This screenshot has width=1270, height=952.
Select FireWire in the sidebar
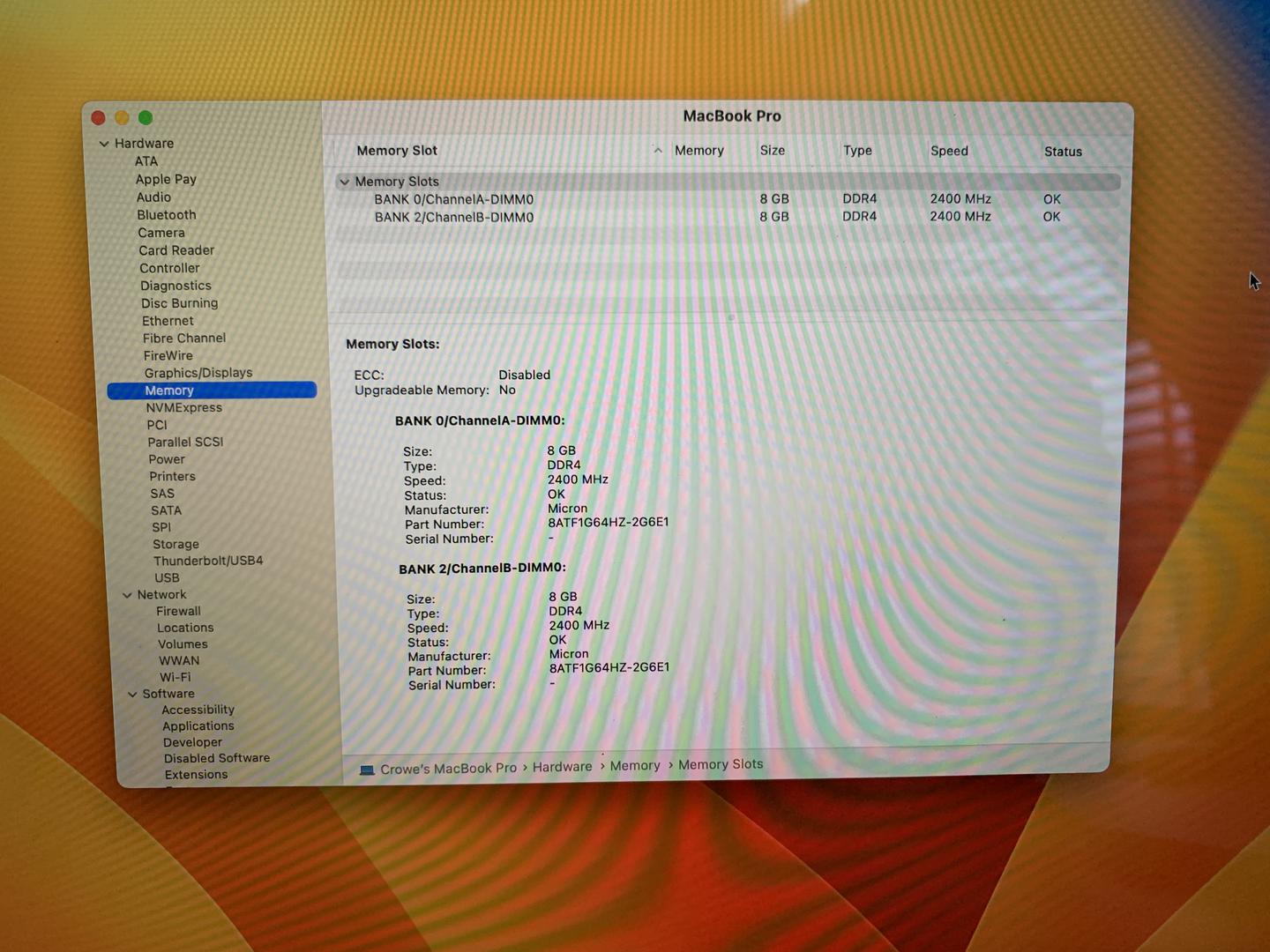(168, 355)
